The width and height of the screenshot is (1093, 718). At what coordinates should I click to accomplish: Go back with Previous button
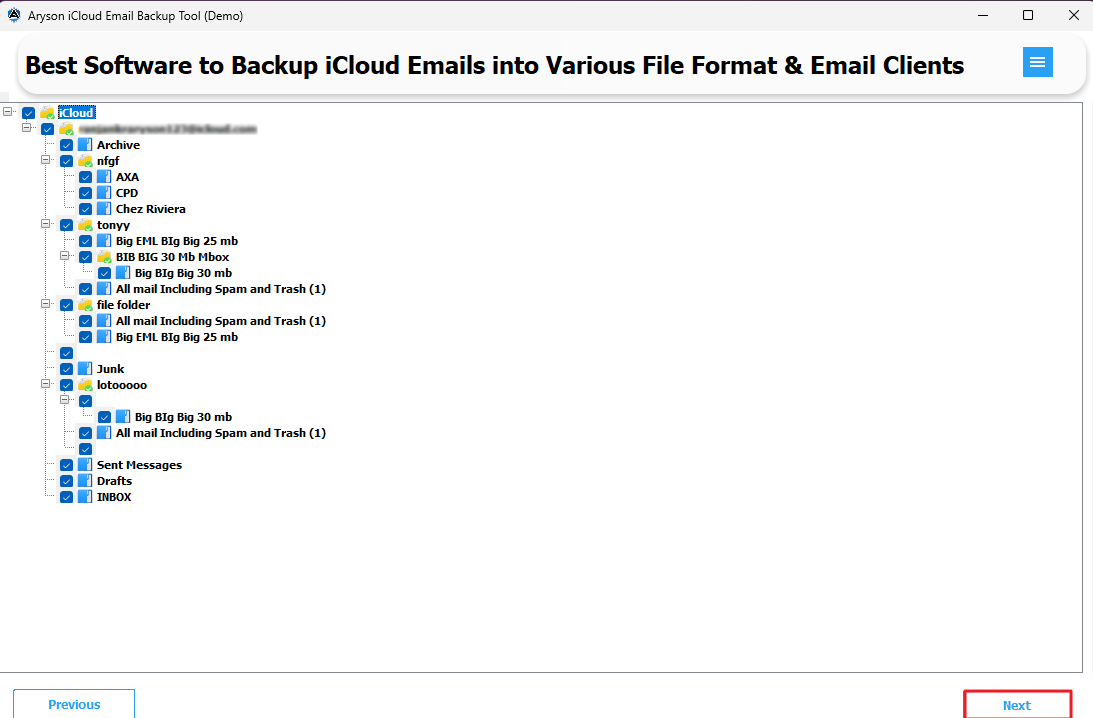click(74, 704)
